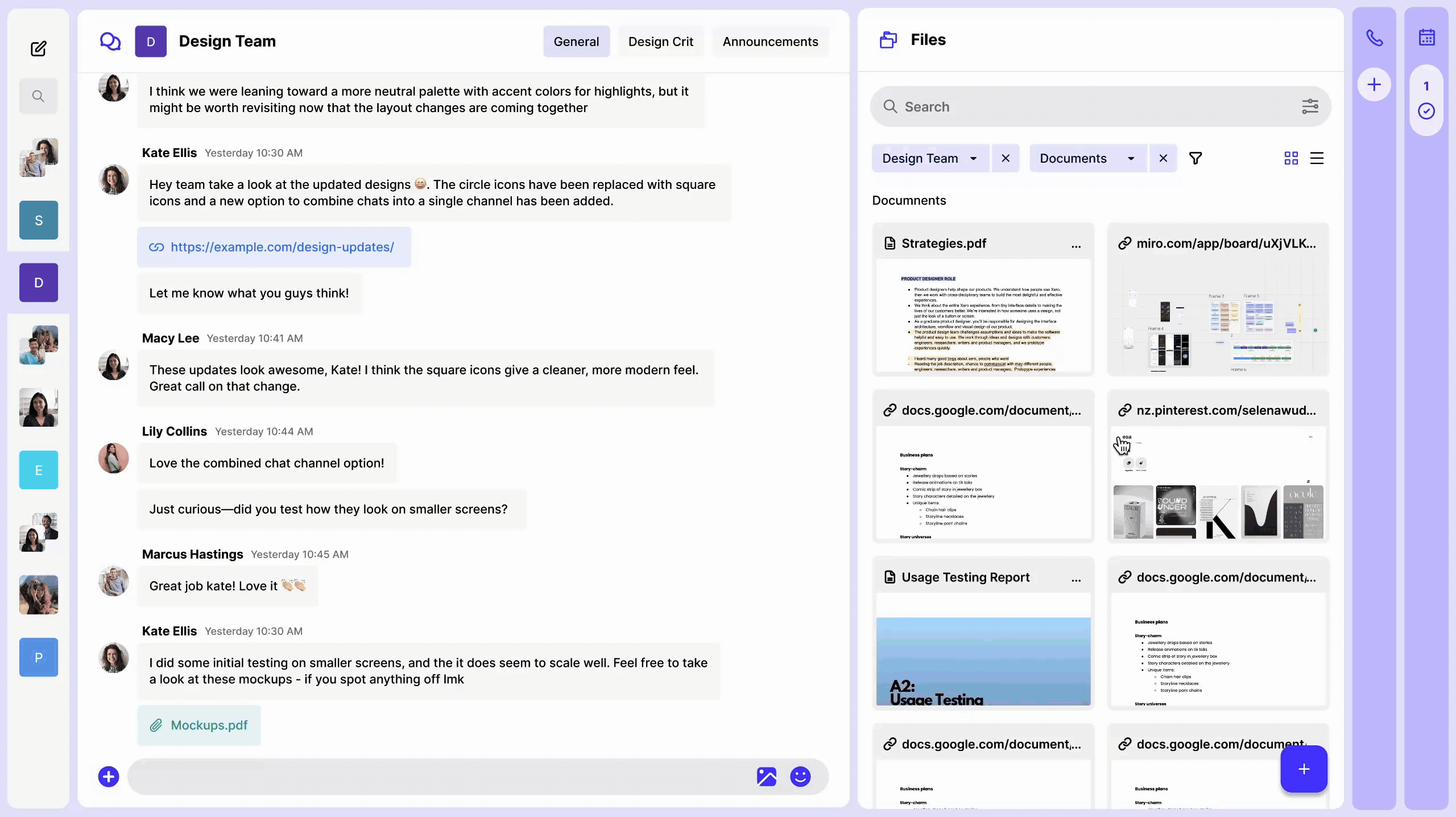Select 'Love the combined chat channel option!' message
The height and width of the screenshot is (817, 1456).
point(267,463)
